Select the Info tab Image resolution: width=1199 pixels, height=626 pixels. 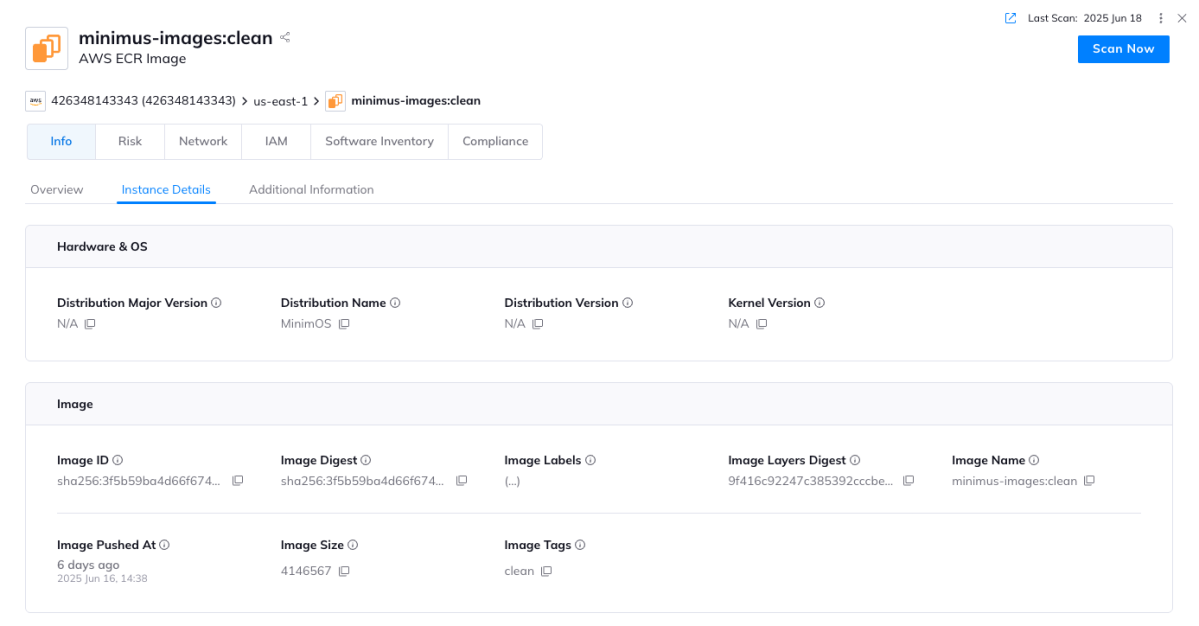(61, 141)
